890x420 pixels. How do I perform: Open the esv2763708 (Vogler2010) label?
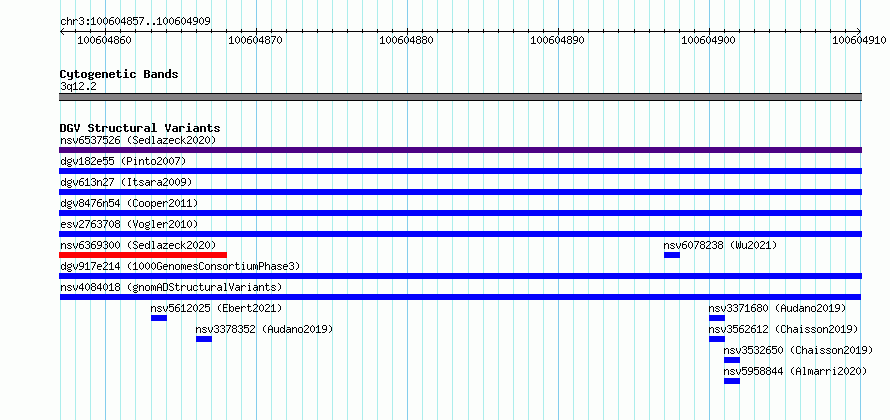pyautogui.click(x=129, y=224)
